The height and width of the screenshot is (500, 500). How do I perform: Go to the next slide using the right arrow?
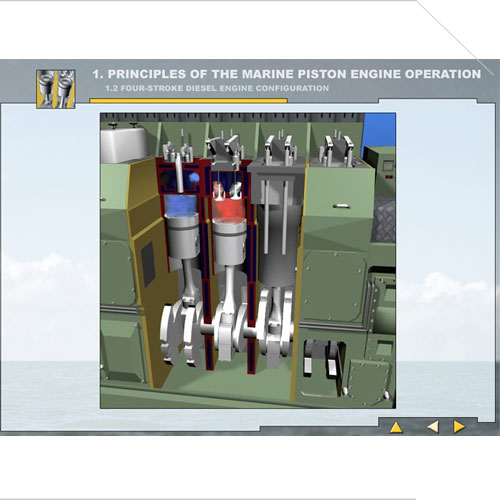pos(459,427)
